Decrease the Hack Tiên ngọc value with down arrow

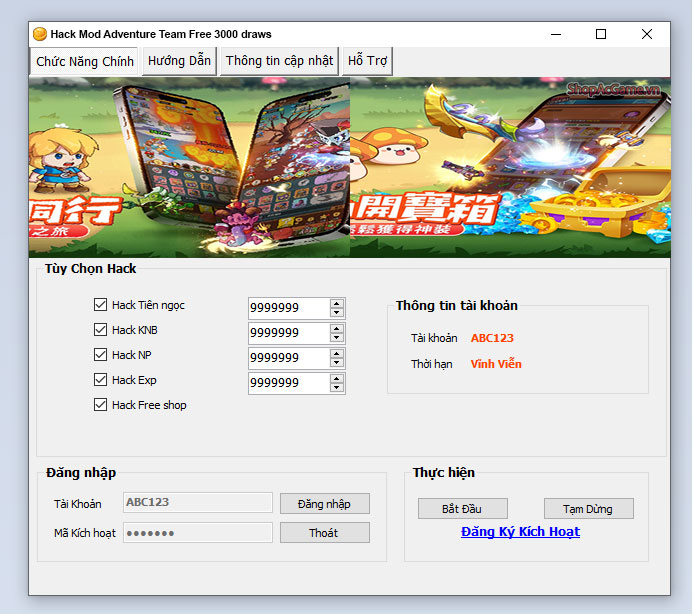tap(337, 314)
